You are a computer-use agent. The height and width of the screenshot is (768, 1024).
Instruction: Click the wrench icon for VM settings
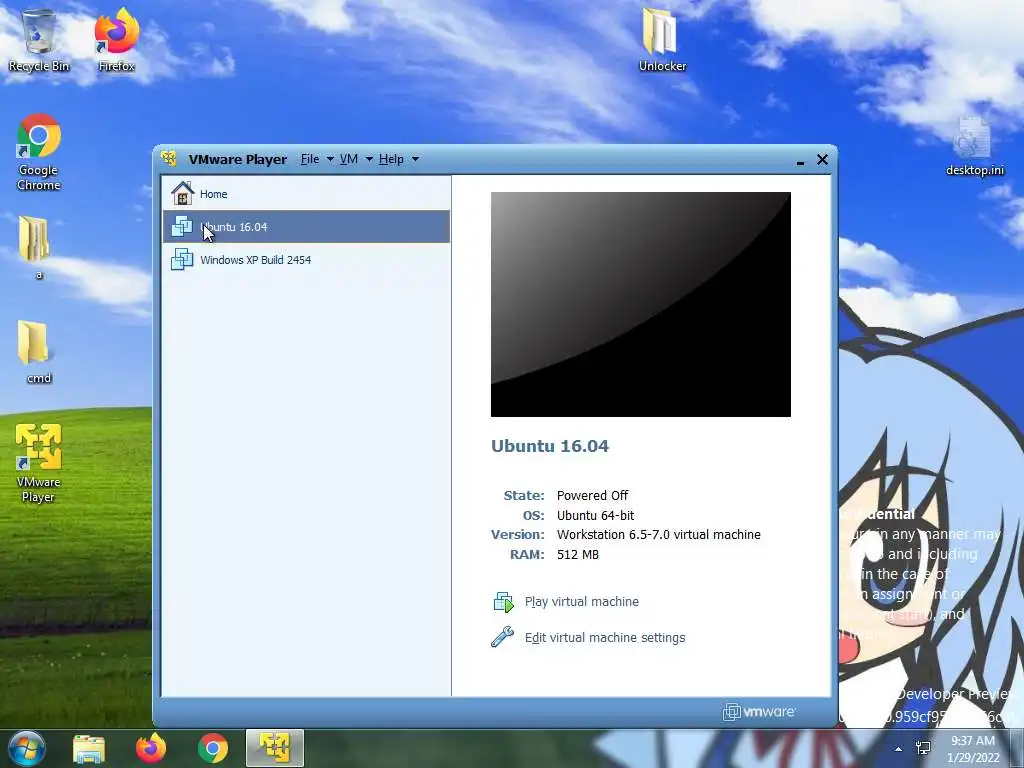(x=503, y=637)
